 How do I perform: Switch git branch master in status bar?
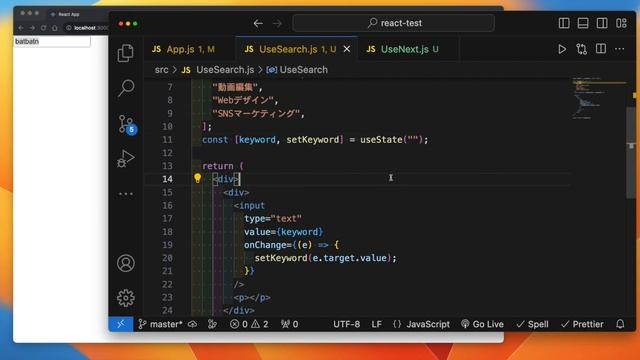pos(160,324)
